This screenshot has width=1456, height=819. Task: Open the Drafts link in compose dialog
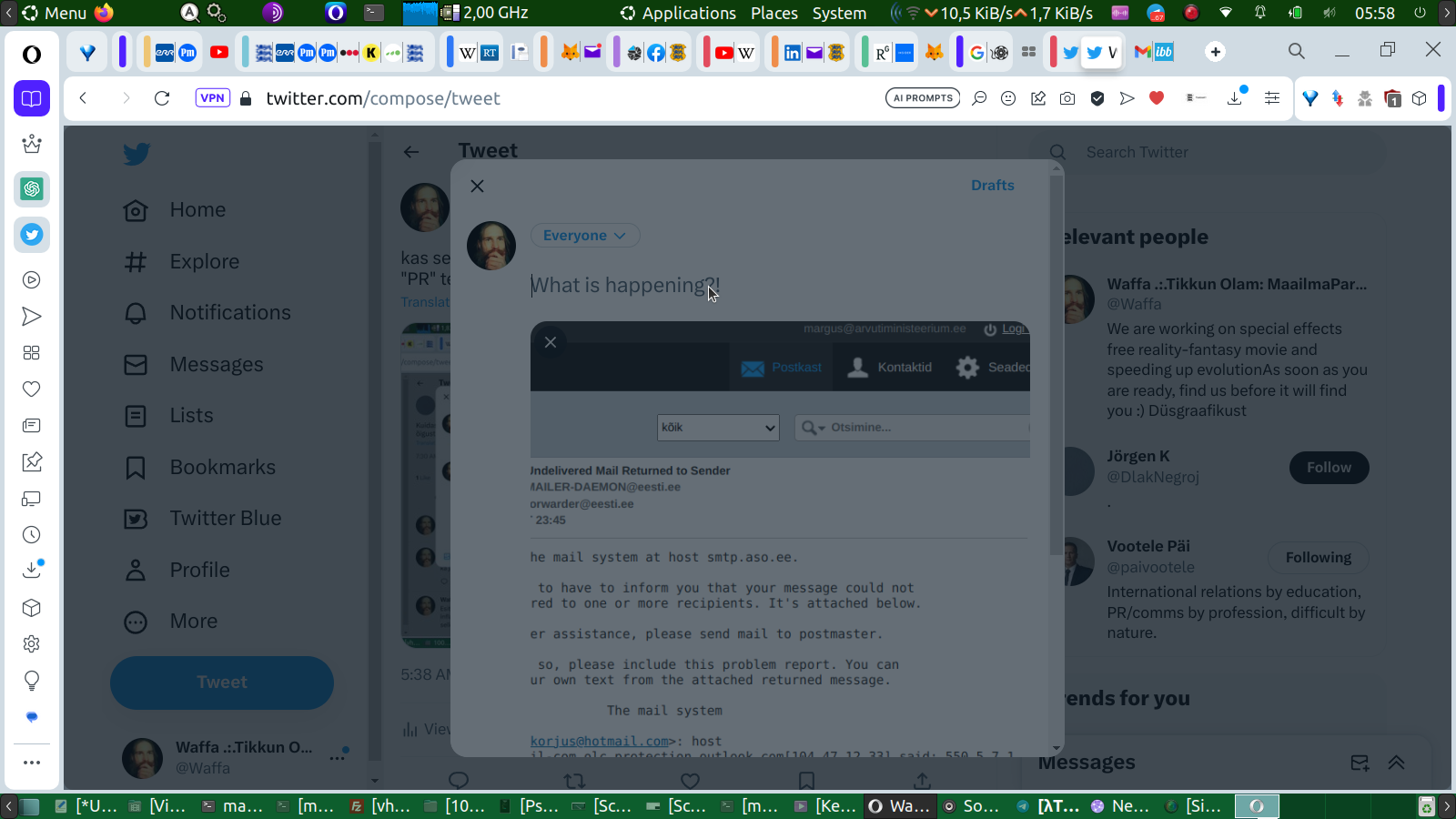click(x=992, y=185)
